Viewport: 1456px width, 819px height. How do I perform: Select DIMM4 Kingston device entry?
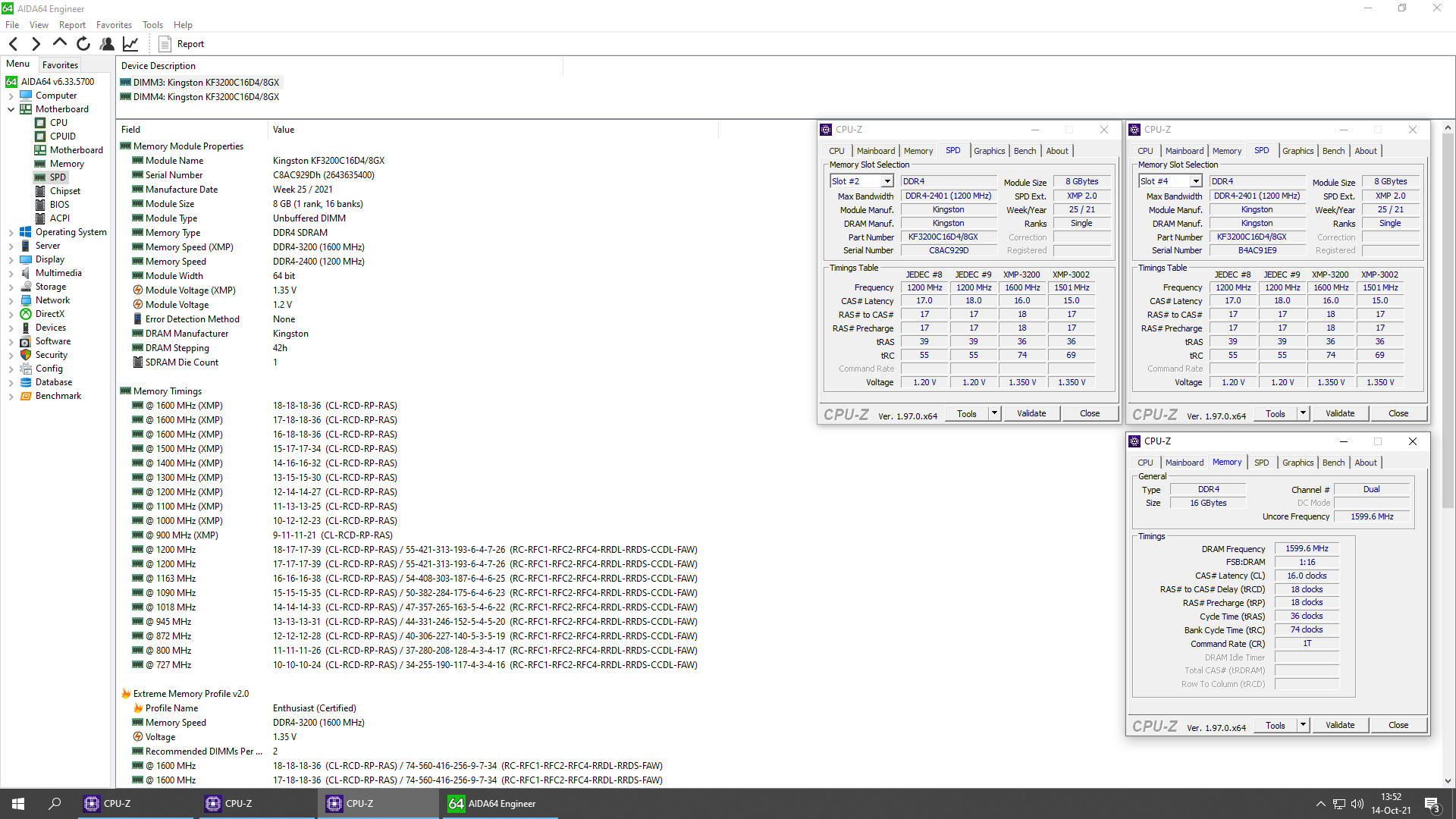tap(206, 97)
